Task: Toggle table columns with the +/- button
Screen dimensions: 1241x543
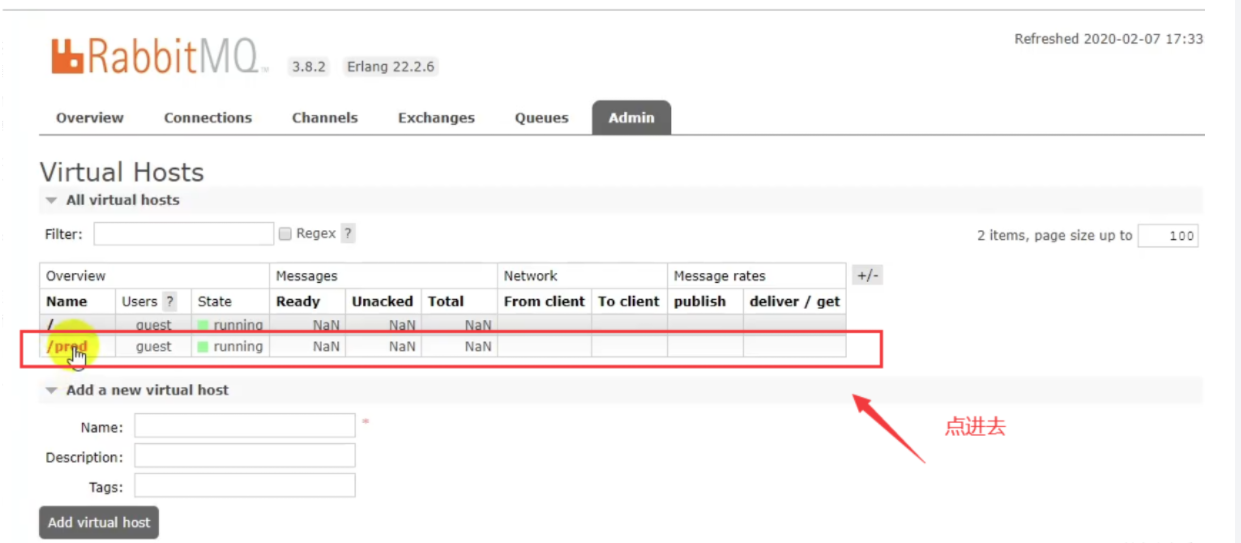Action: pos(867,276)
